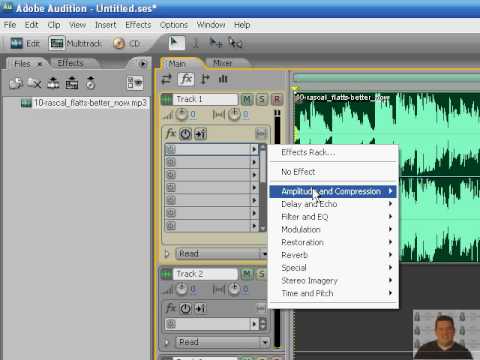Open Files panel display options icon
Image resolution: width=480 pixels, height=360 pixels.
pyautogui.click(x=135, y=83)
